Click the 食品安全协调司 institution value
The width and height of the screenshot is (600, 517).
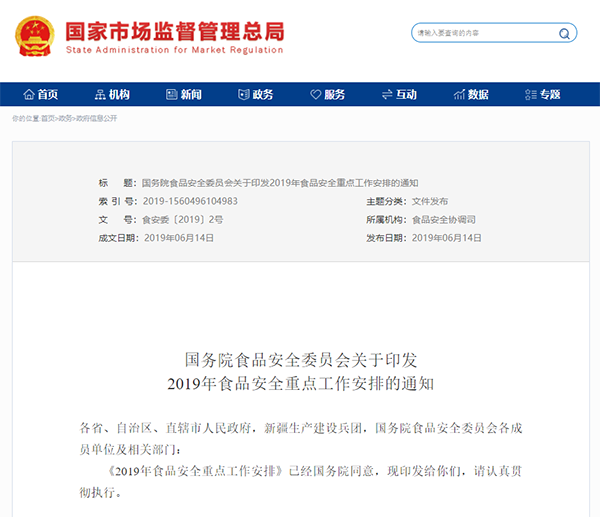444,220
